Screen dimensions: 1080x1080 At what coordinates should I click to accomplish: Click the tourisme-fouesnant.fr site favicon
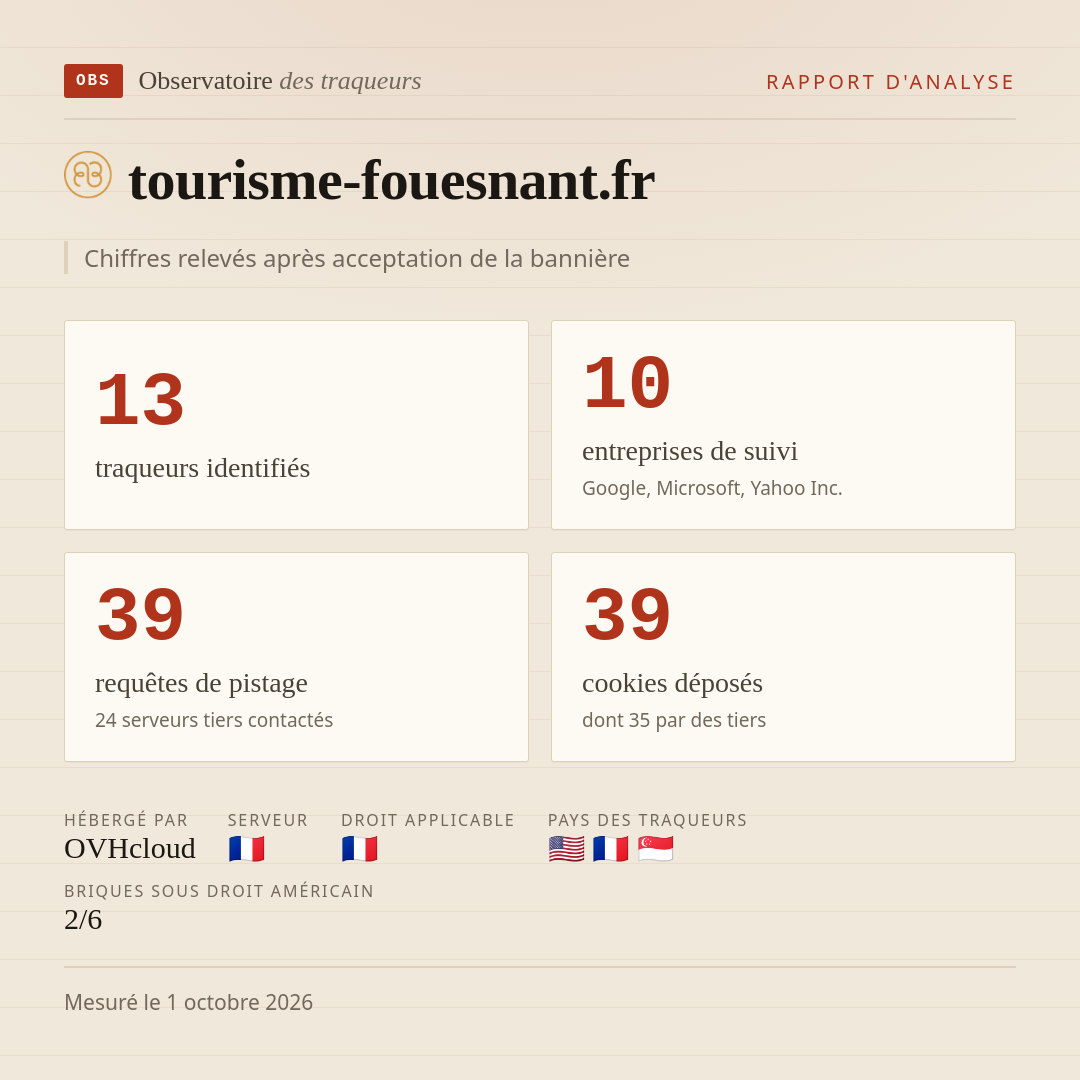pyautogui.click(x=88, y=174)
